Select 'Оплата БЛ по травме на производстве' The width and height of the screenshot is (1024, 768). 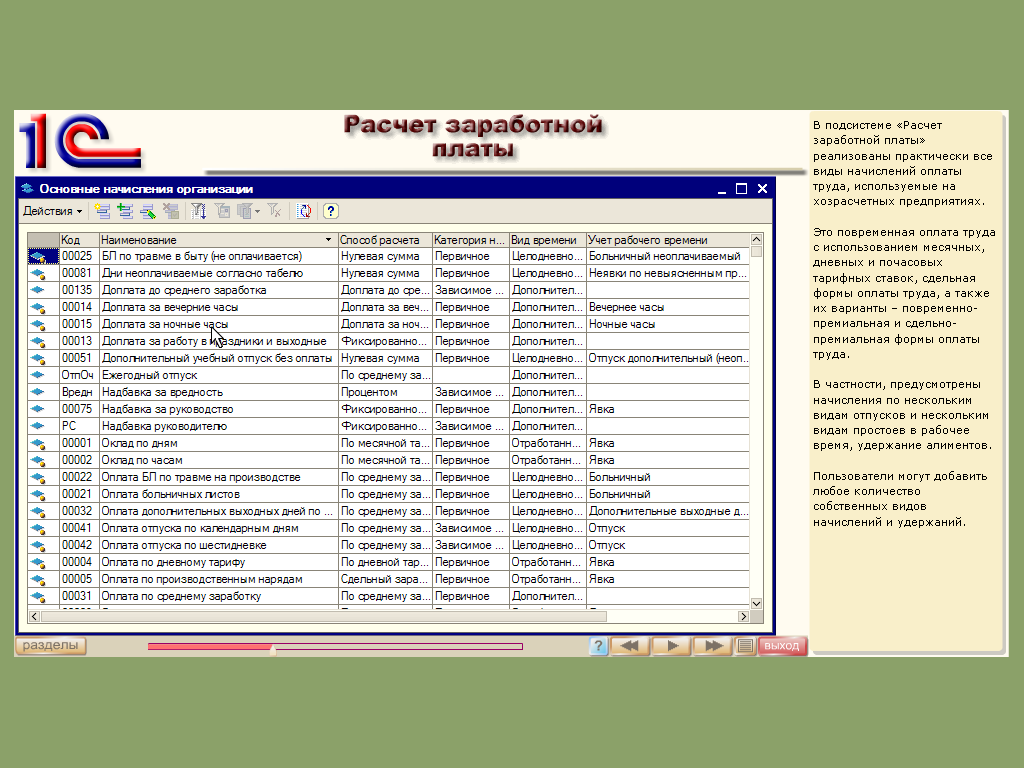pos(389,477)
